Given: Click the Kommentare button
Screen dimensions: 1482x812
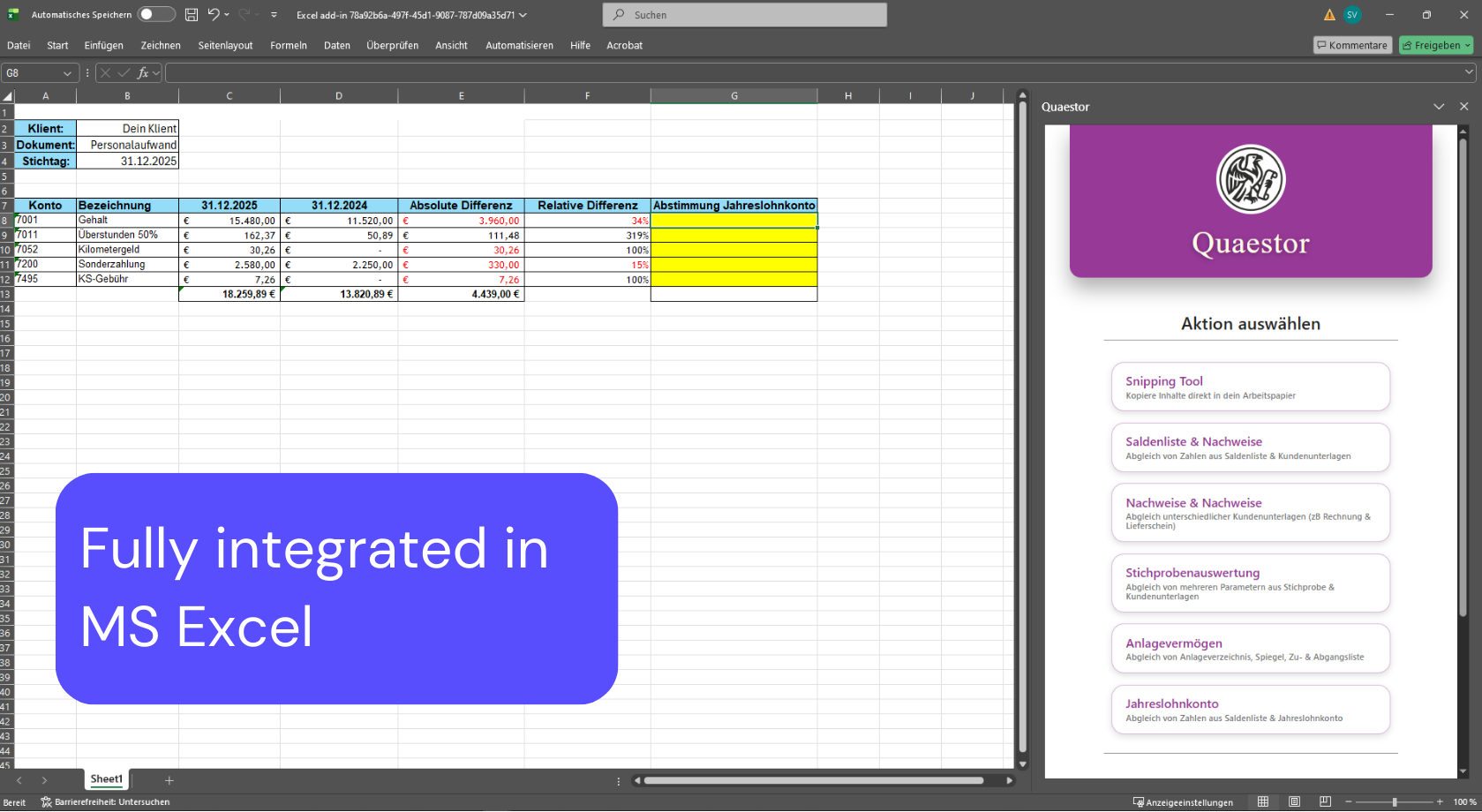Looking at the screenshot, I should 1352,45.
